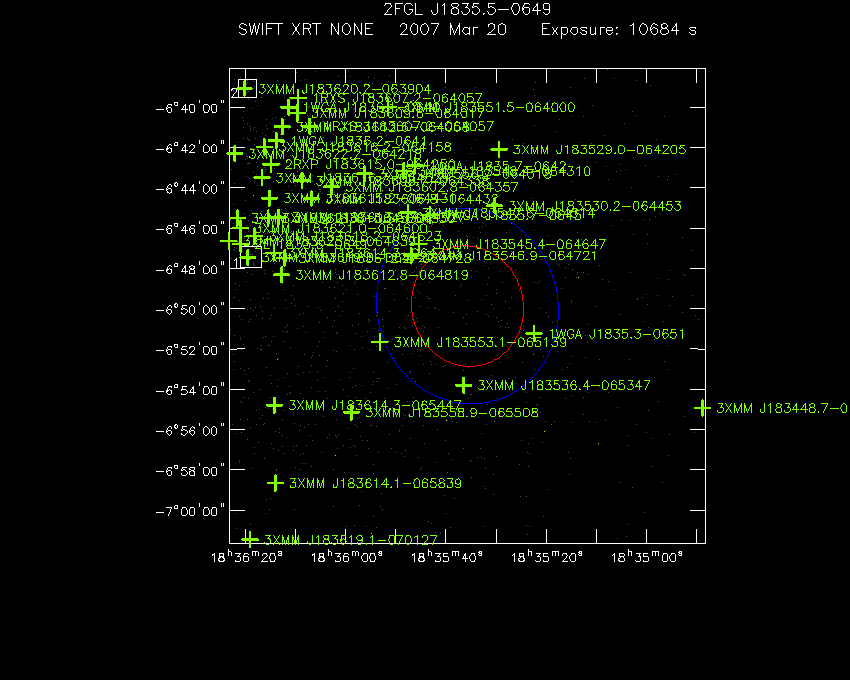Click the right ascension label 18h35m00s
The image size is (850, 680).
coord(647,557)
